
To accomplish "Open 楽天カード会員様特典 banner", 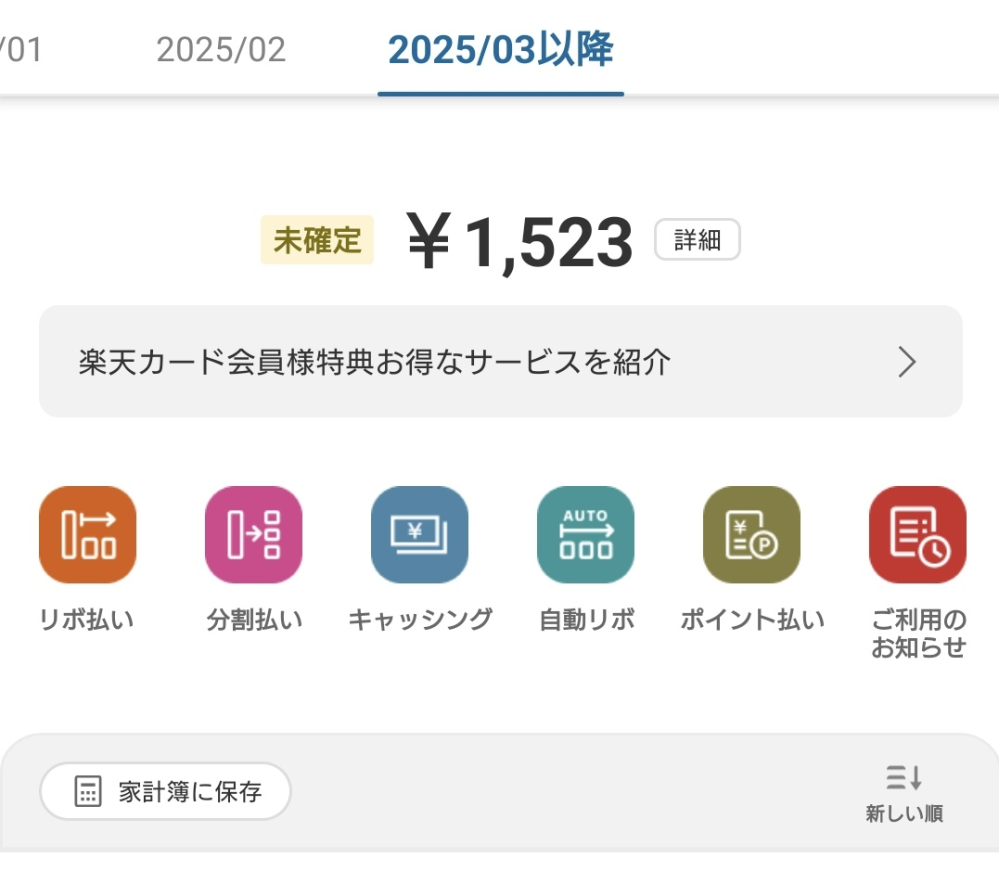I will [501, 361].
